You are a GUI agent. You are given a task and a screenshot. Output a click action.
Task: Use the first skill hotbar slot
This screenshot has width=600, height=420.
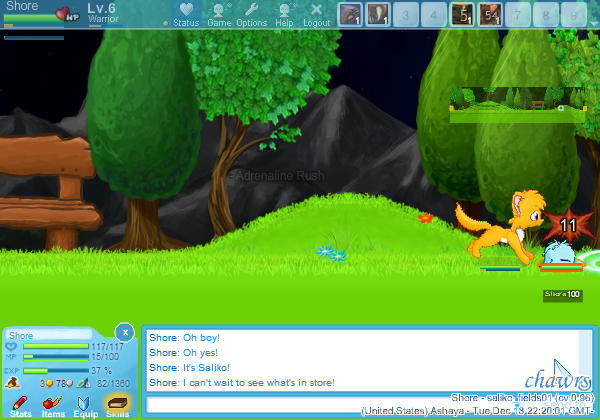(x=350, y=14)
